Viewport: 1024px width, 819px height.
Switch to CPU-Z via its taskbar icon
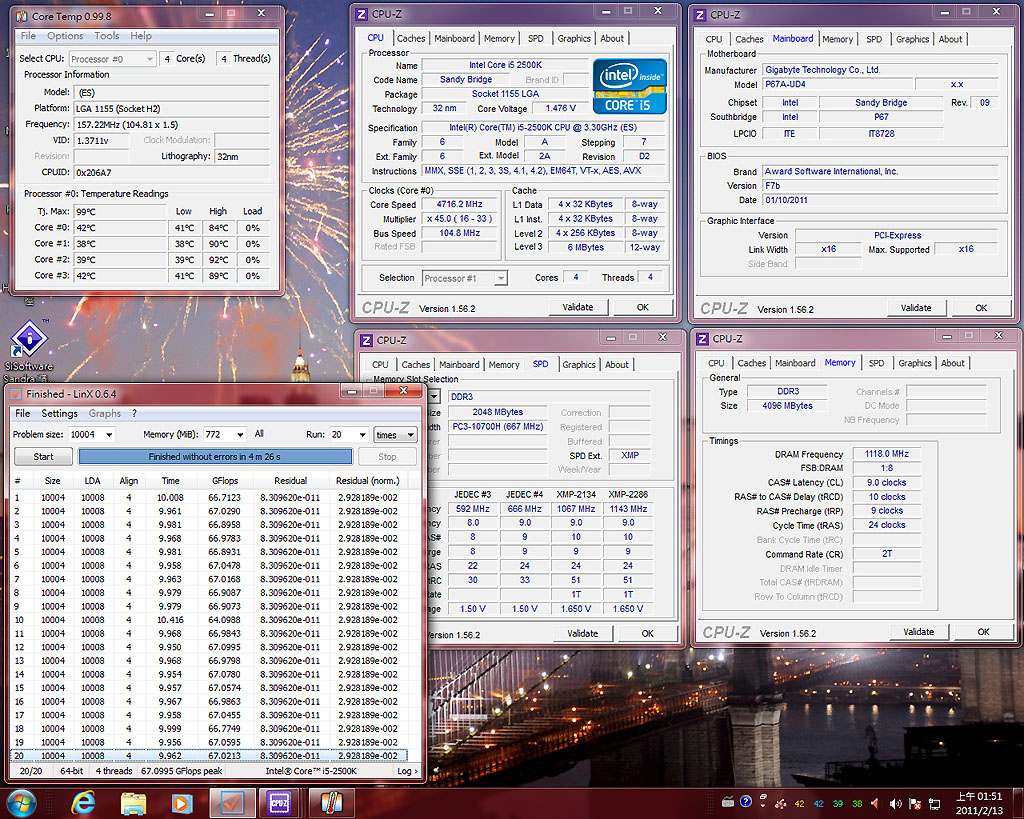point(280,803)
